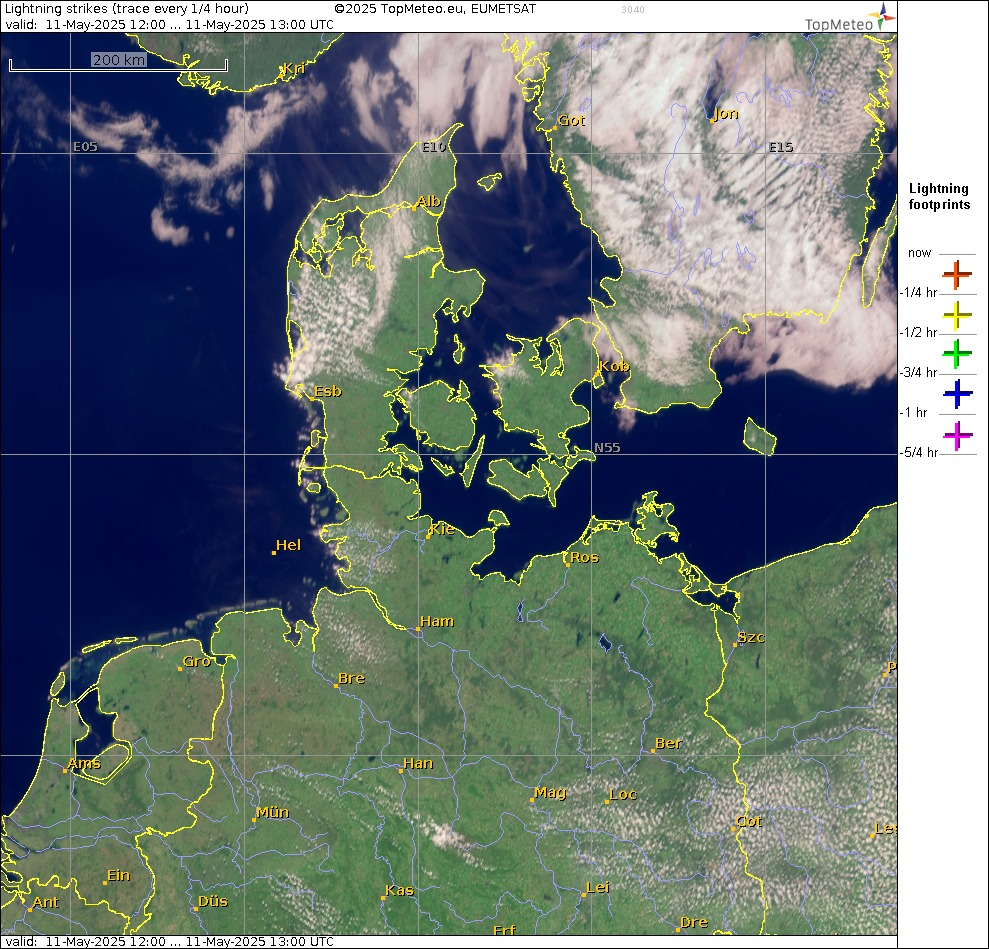This screenshot has width=989, height=949.
Task: Select the 'Bre' city label
Action: coord(351,678)
